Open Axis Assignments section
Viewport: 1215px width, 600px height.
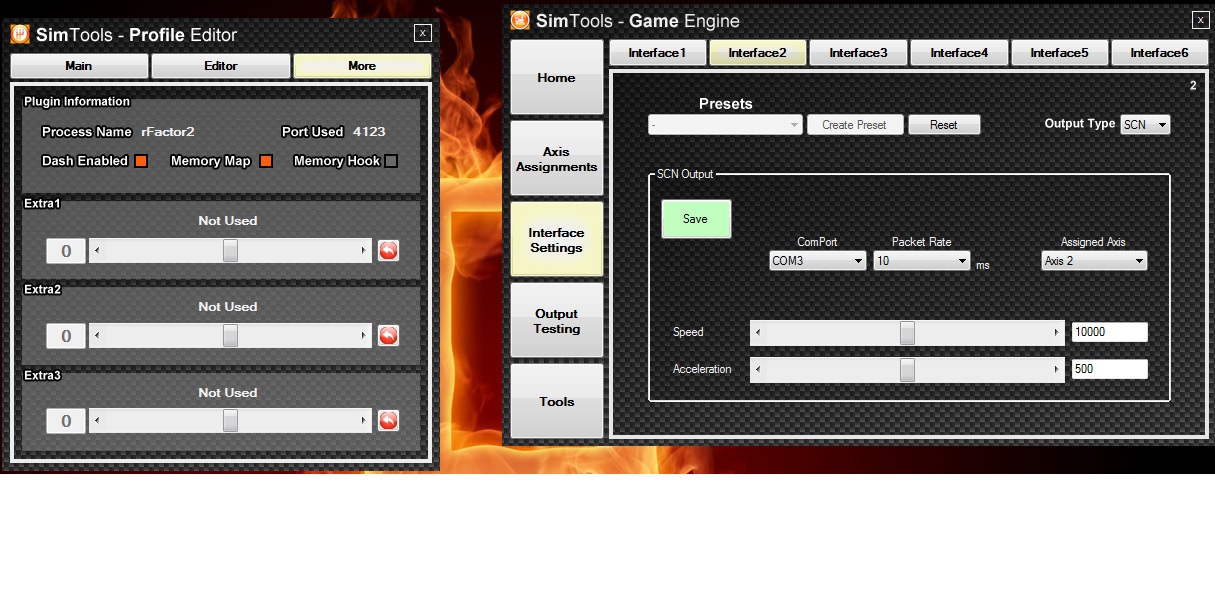click(557, 158)
